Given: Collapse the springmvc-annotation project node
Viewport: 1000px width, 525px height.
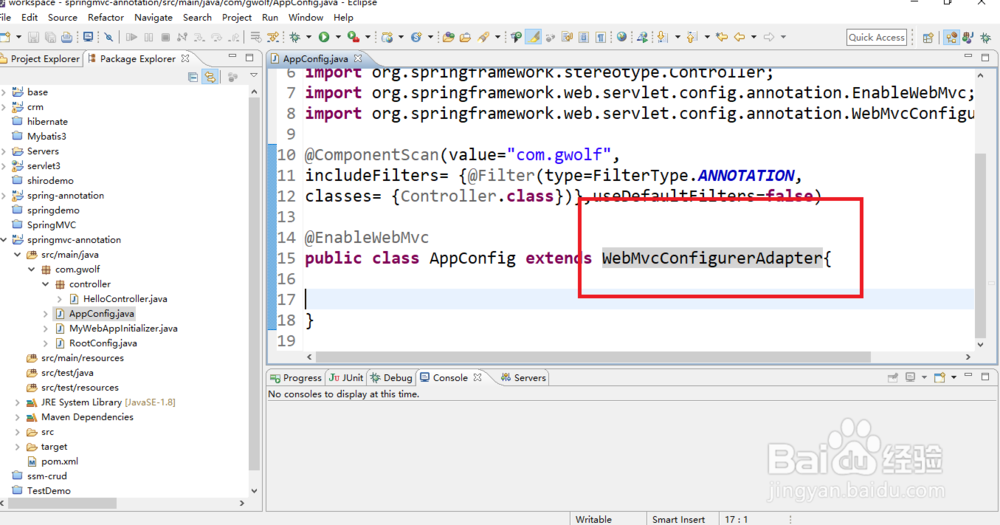Looking at the screenshot, I should pyautogui.click(x=4, y=240).
